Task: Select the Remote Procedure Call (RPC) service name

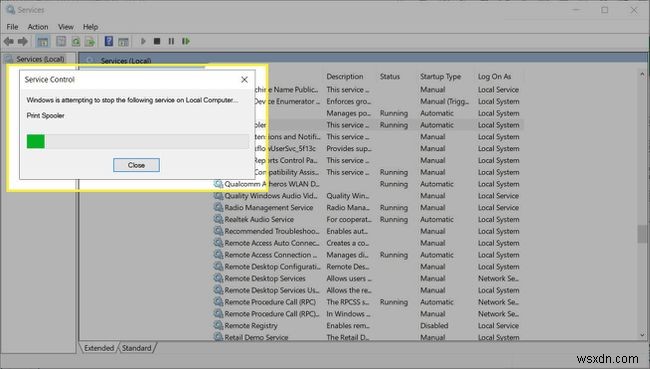Action: point(270,302)
